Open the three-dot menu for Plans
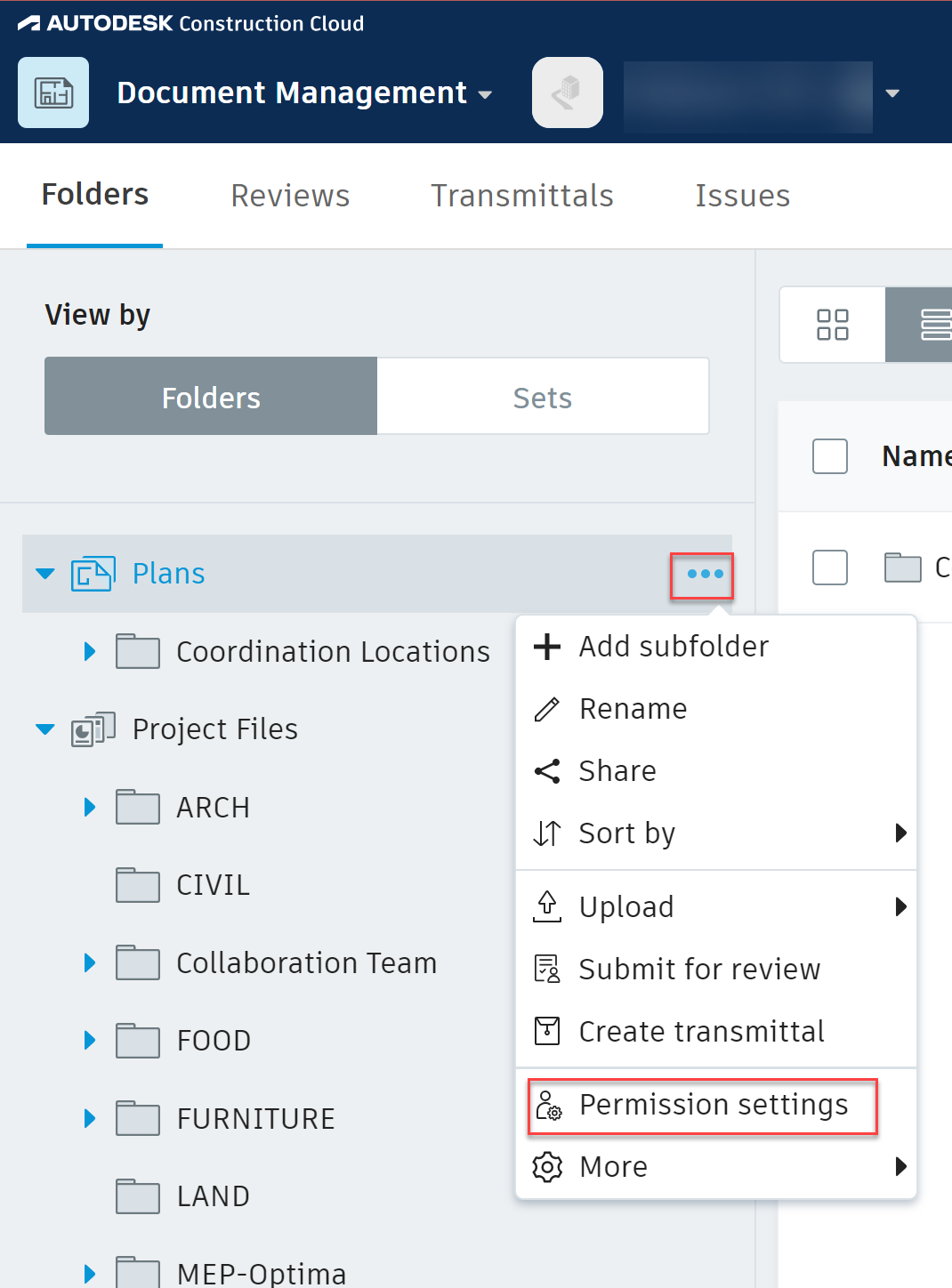This screenshot has height=1288, width=952. tap(703, 575)
